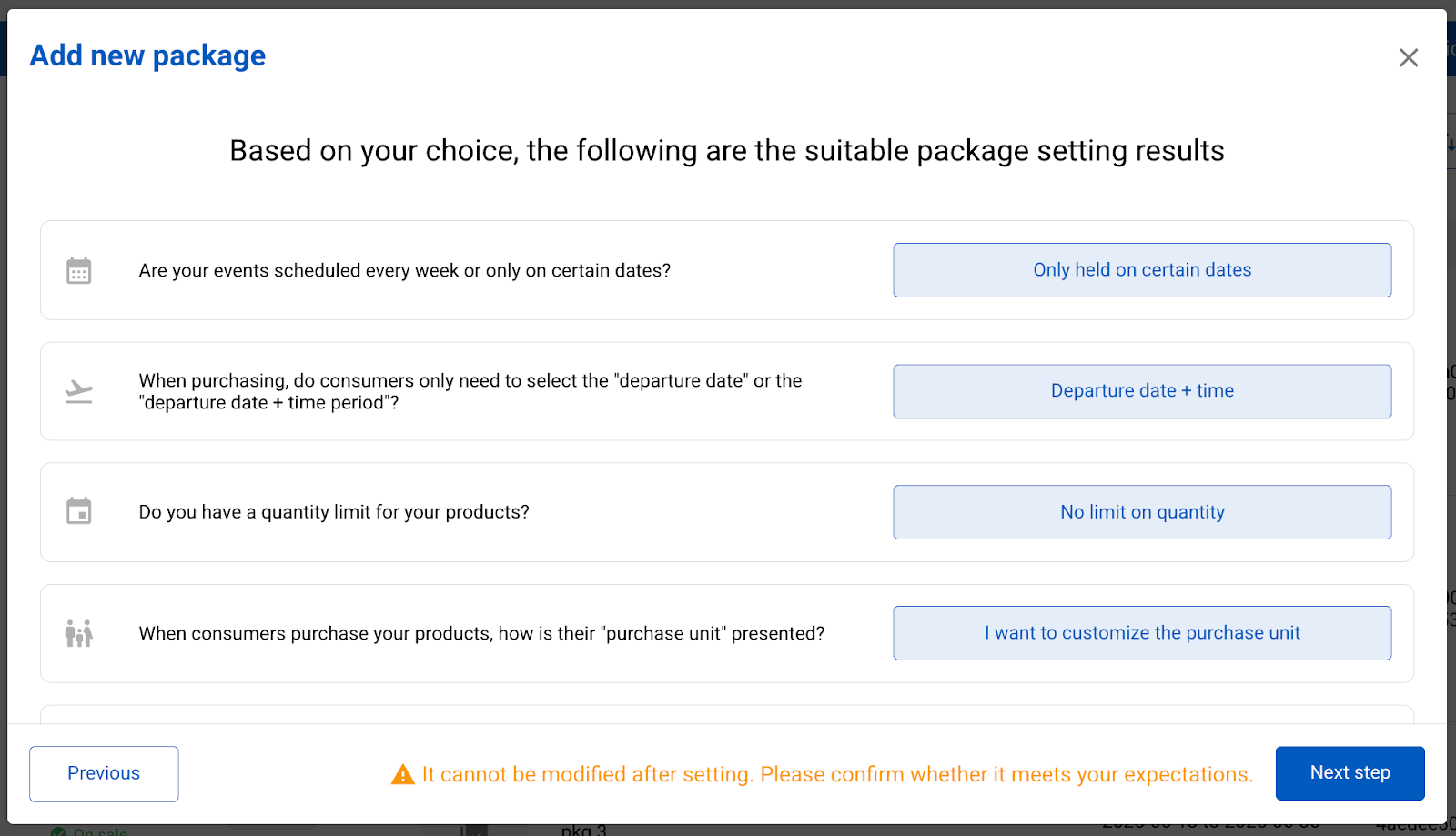The image size is (1456, 836).
Task: Click the "purchase unit" presented question text
Action: click(481, 634)
